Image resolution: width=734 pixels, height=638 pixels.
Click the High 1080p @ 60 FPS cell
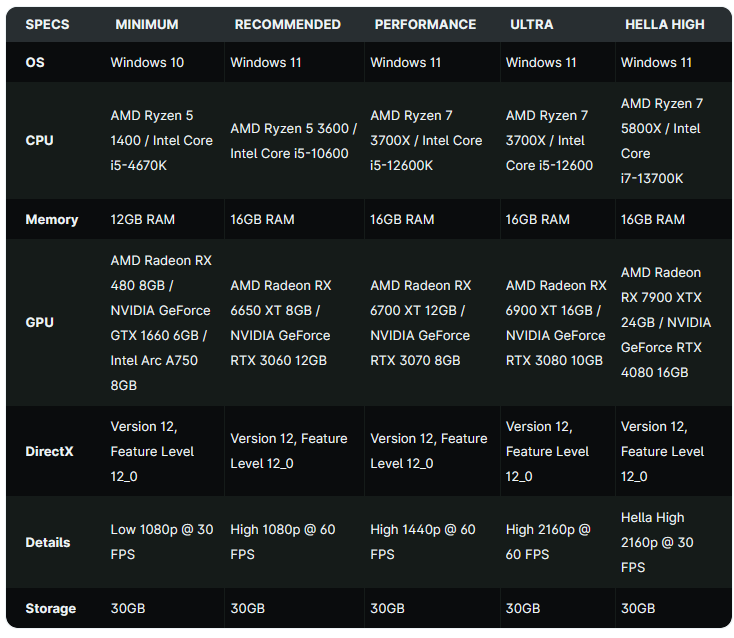tap(282, 542)
